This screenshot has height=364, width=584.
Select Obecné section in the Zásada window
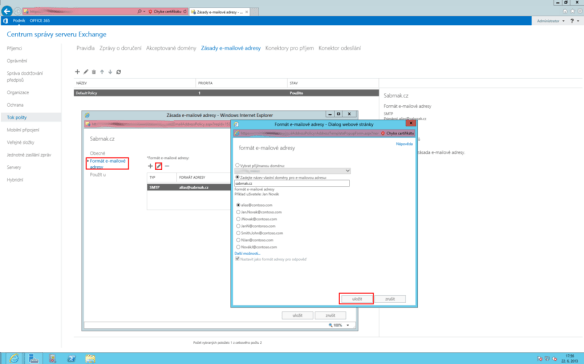click(98, 153)
